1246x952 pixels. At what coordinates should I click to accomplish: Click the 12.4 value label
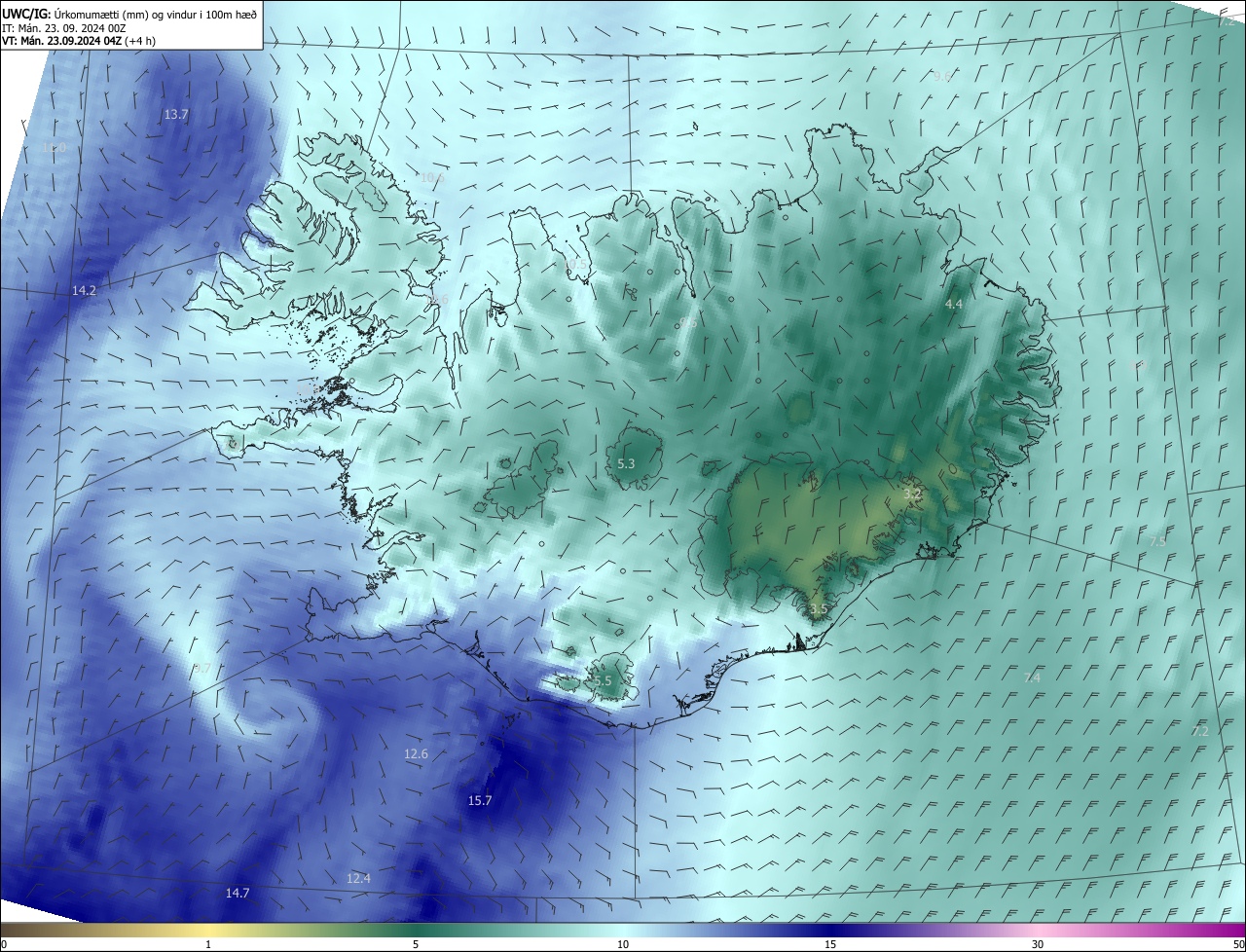point(358,878)
